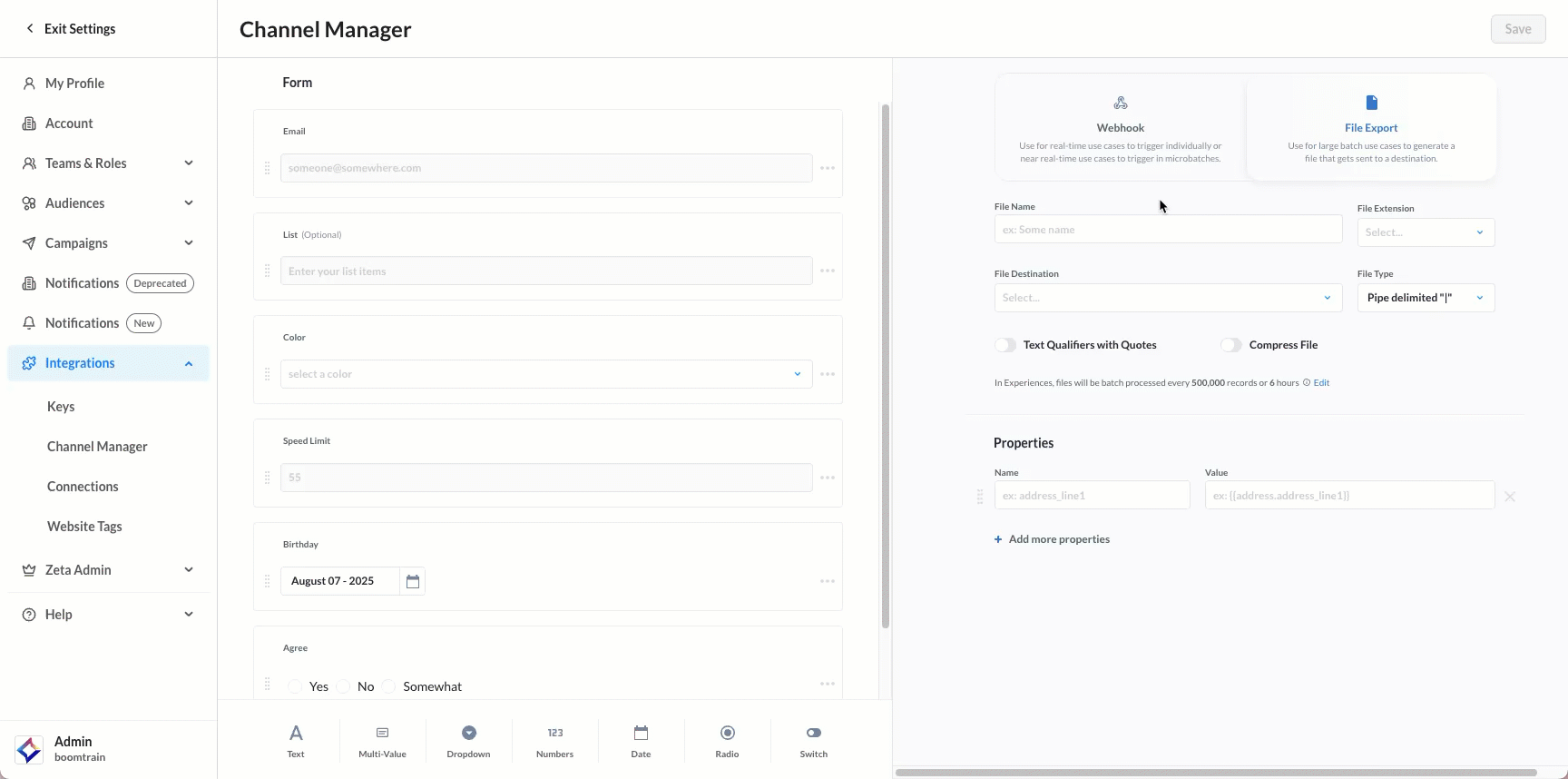This screenshot has height=779, width=1568.
Task: Select the Webhook channel type tab
Action: coord(1121,128)
